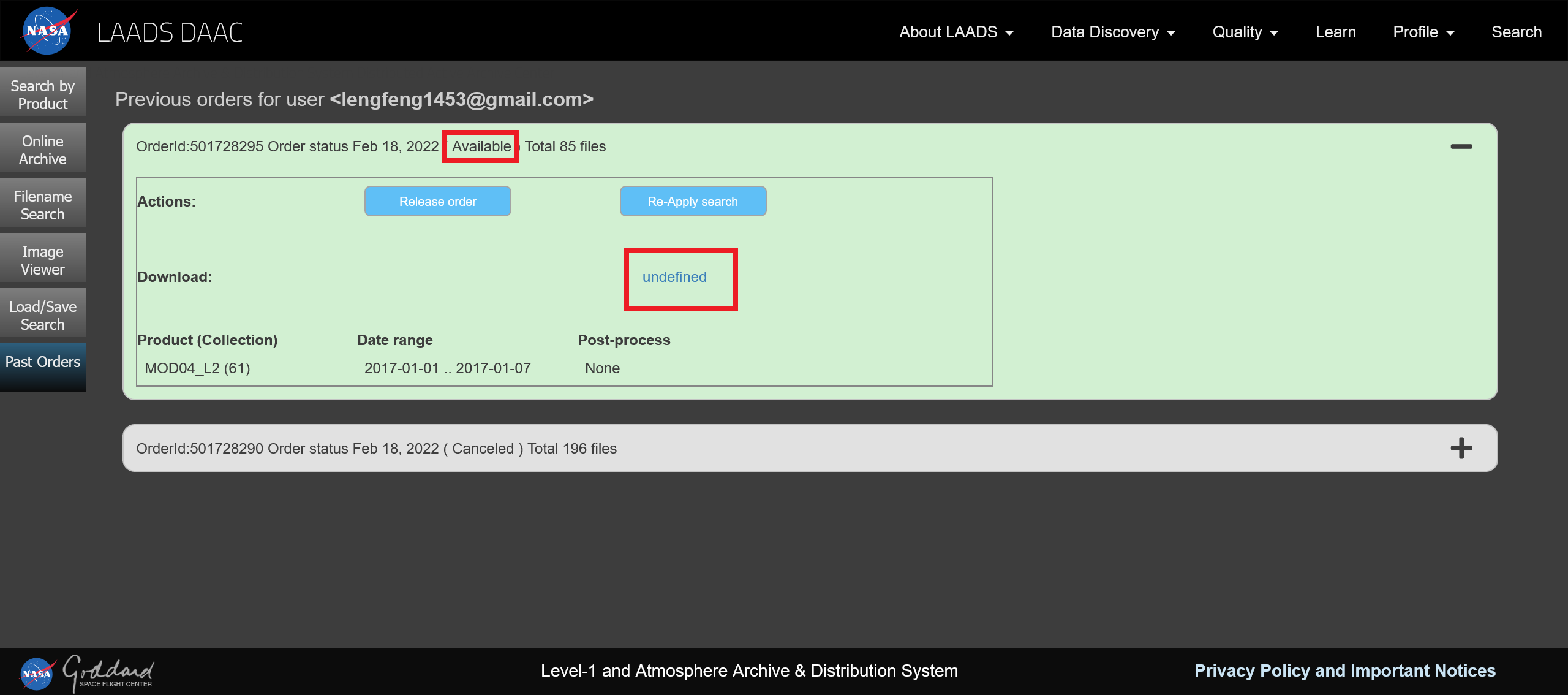Select Learn in the navigation bar
The height and width of the screenshot is (695, 1568).
tap(1335, 31)
